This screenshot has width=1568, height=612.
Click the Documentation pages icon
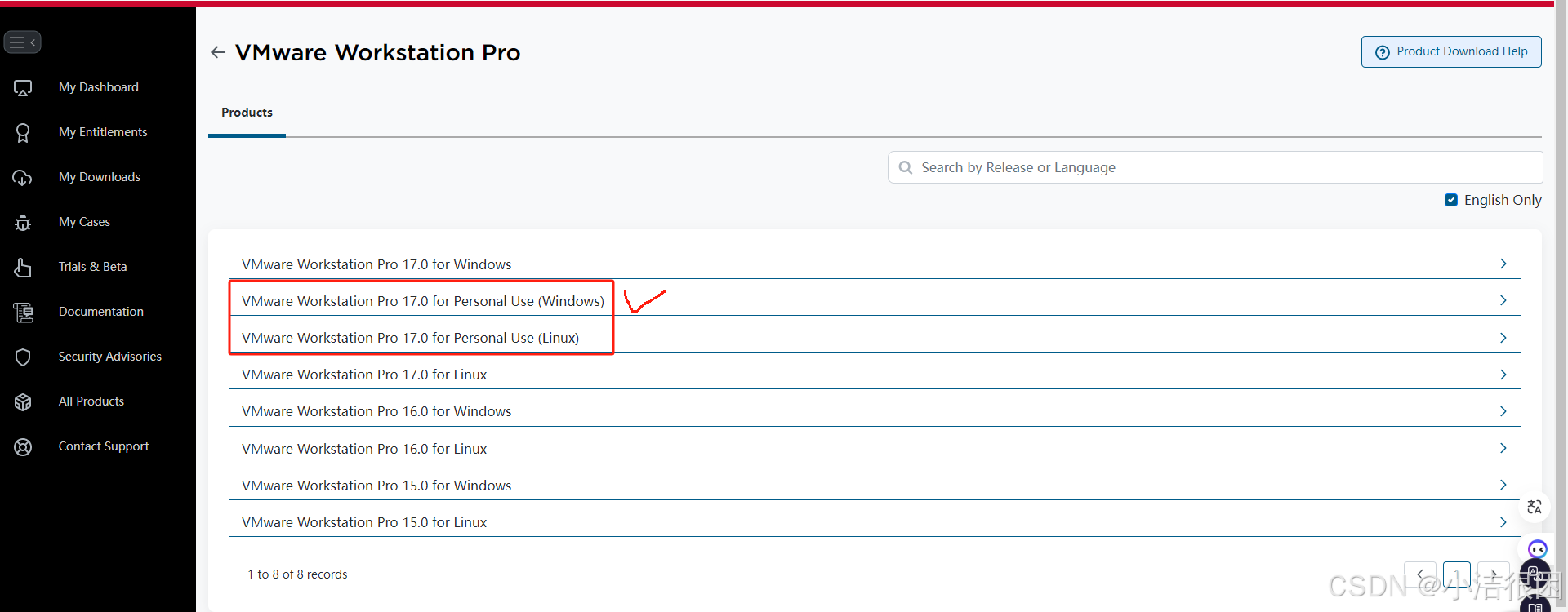[x=23, y=313]
